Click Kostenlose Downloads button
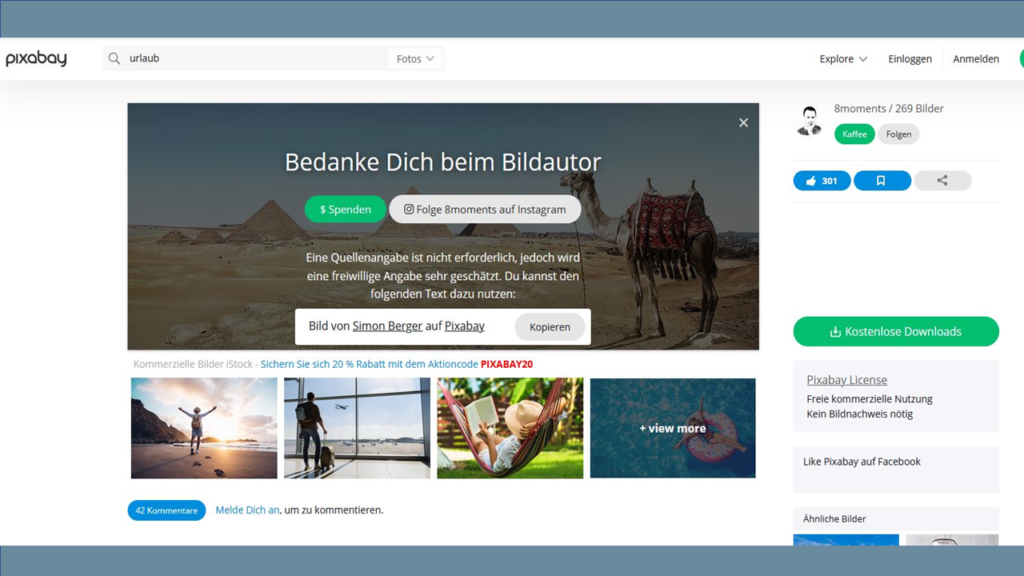 coord(895,331)
